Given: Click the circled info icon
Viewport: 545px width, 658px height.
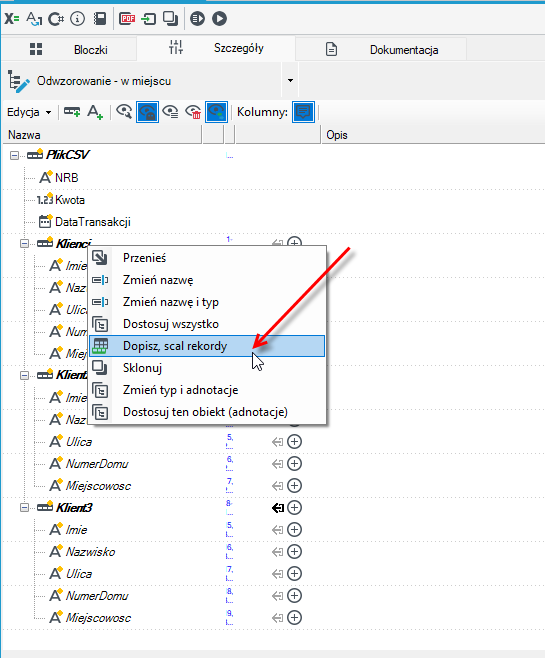Looking at the screenshot, I should click(78, 19).
